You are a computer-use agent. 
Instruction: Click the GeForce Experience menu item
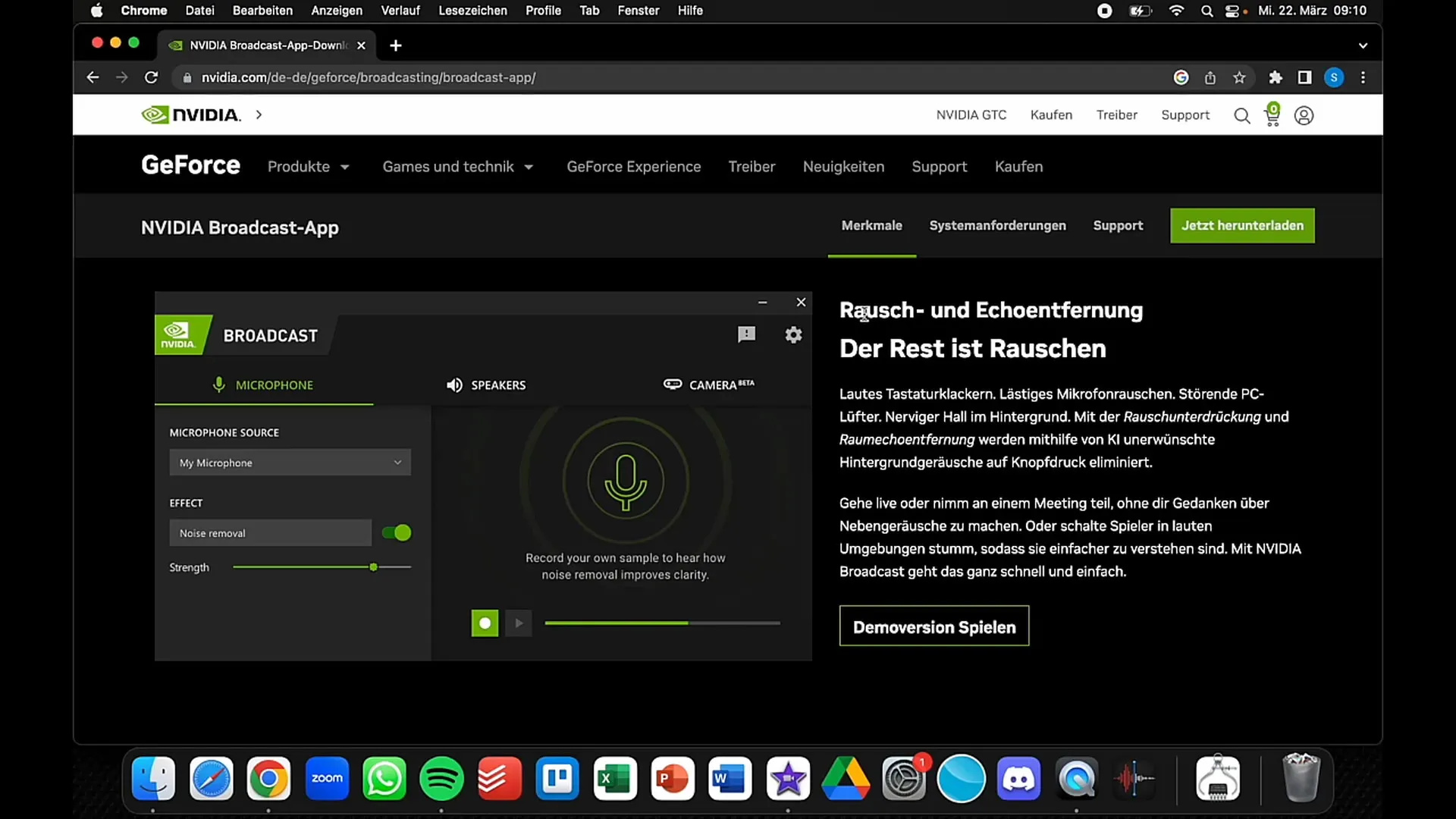point(634,166)
